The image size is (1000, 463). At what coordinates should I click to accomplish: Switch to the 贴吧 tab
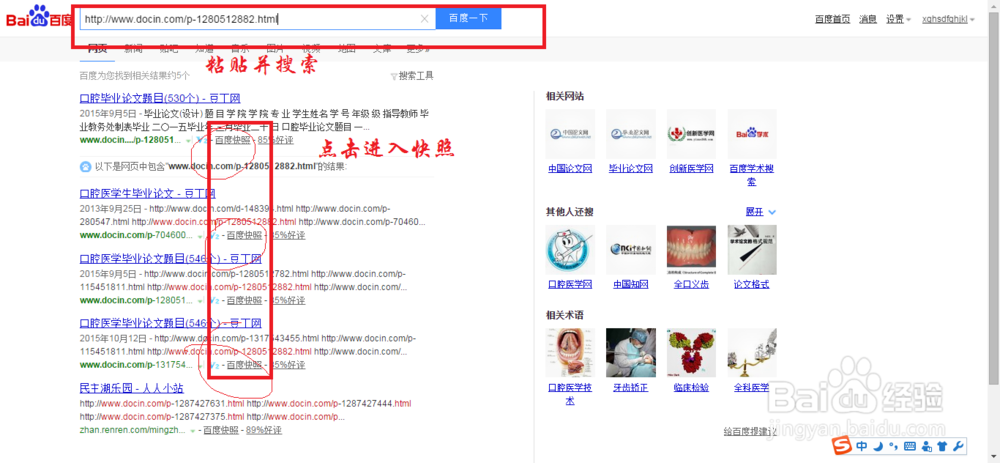(x=169, y=48)
